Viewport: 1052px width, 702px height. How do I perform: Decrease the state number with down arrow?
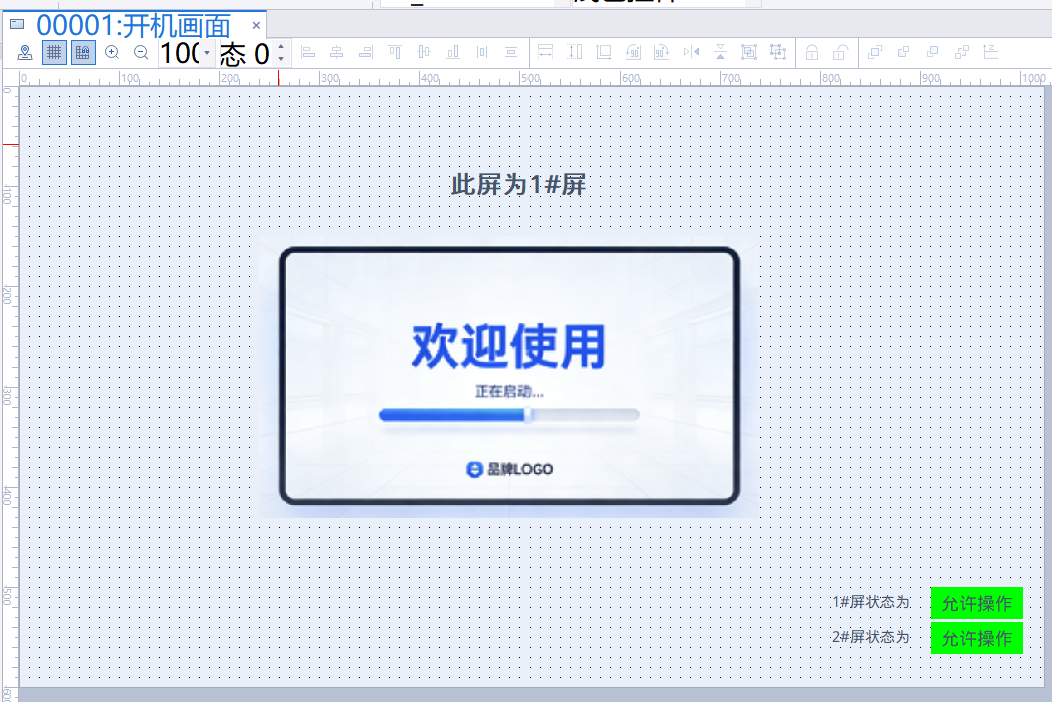click(280, 59)
